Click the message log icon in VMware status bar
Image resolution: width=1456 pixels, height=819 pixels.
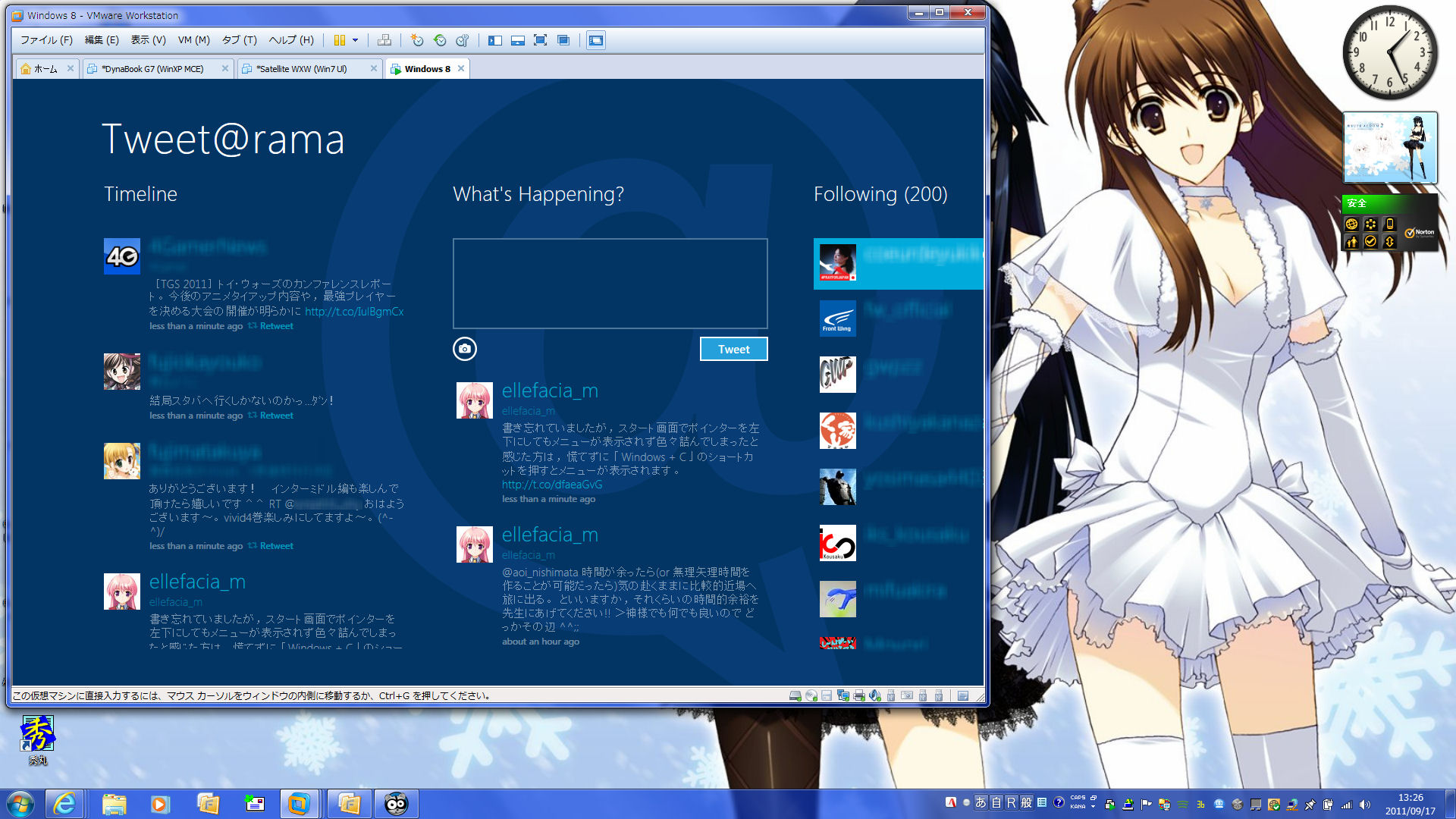pos(963,695)
